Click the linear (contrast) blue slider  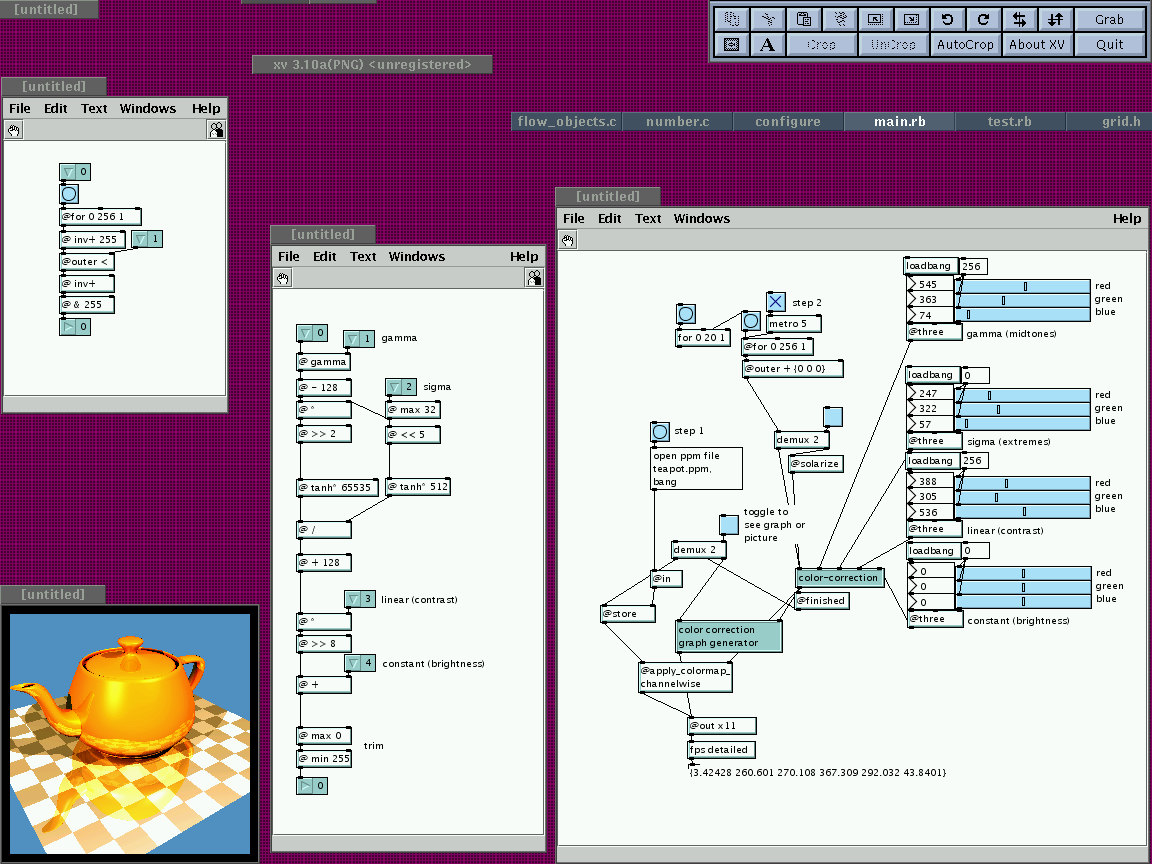1023,511
